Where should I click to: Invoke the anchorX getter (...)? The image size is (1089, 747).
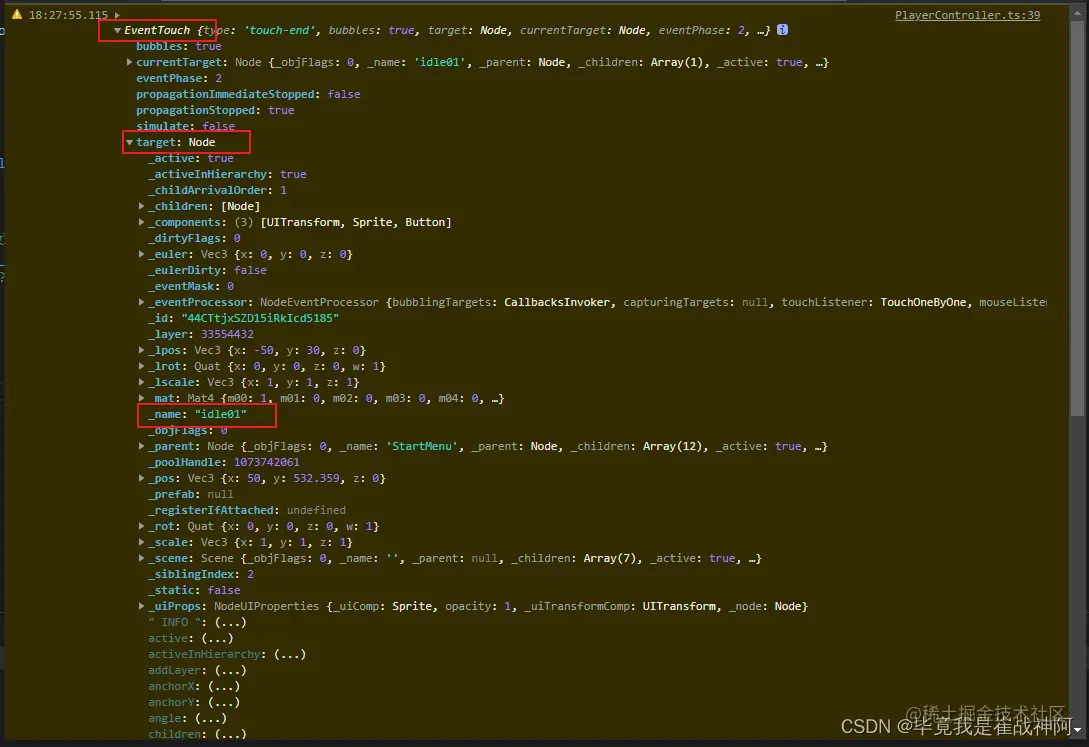(x=224, y=686)
